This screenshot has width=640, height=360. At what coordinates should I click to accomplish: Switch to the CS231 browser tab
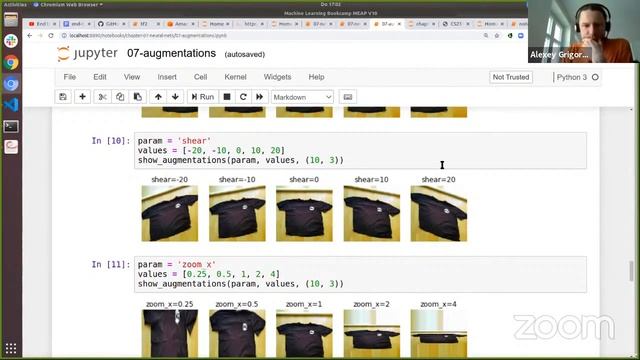(456, 24)
